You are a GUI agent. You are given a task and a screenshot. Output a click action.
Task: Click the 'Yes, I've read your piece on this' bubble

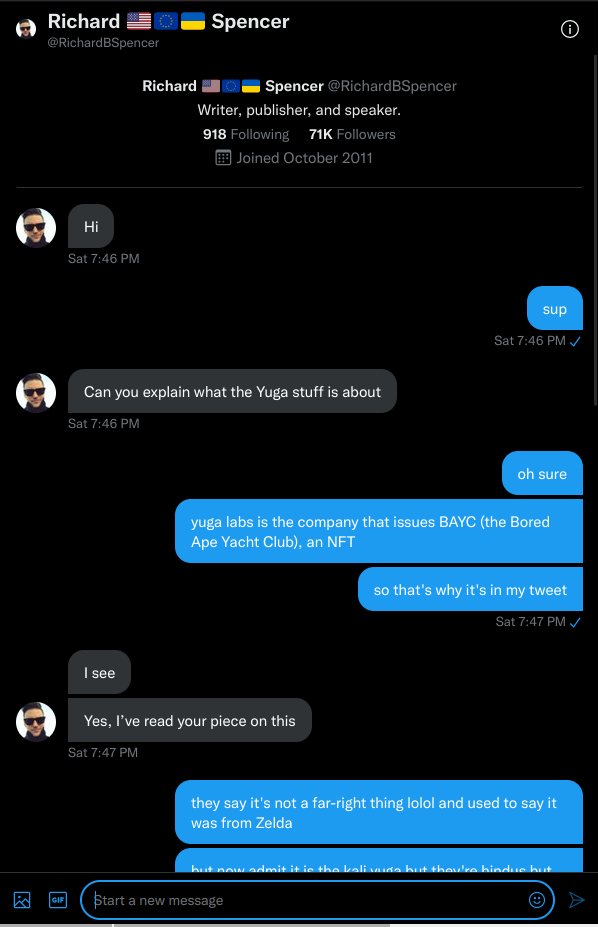[189, 720]
